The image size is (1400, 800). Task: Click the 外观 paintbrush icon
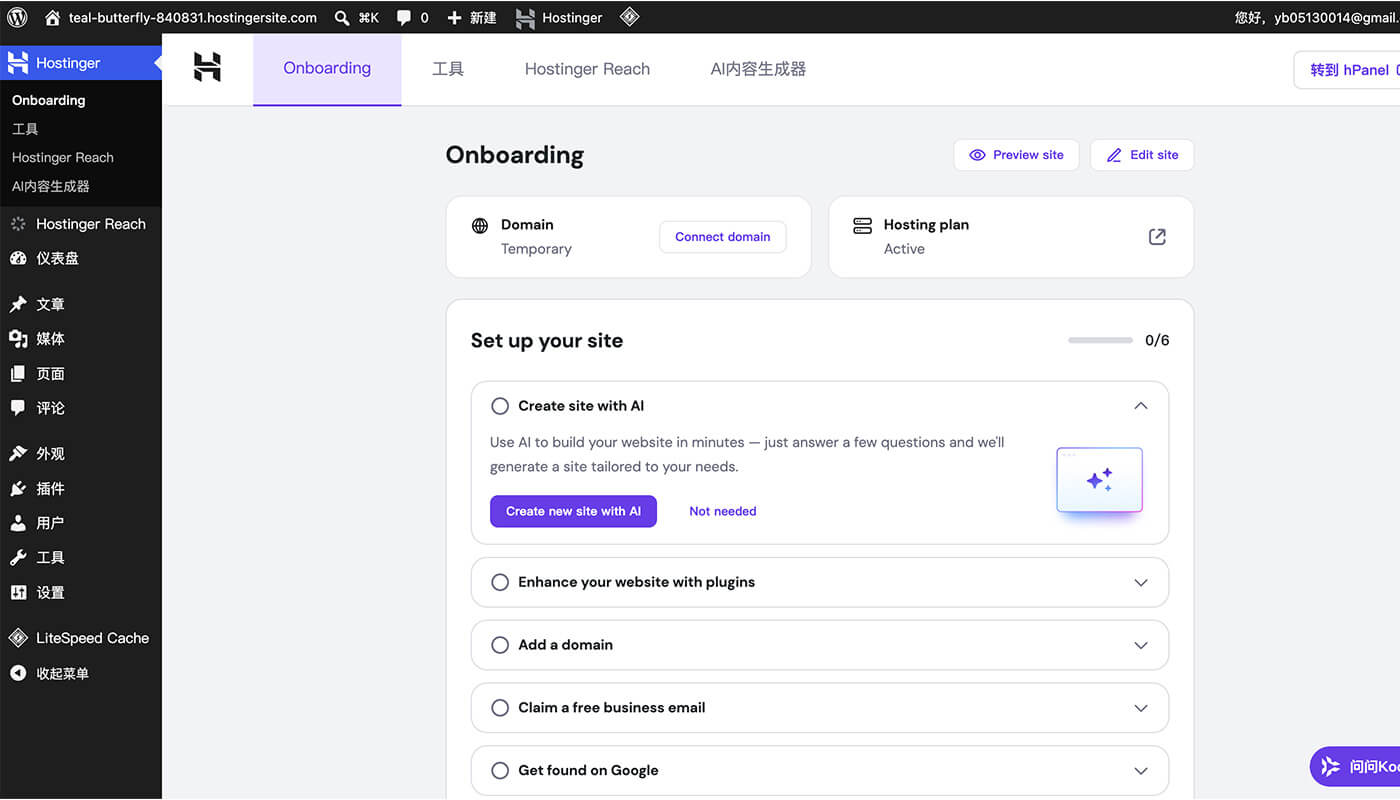18,453
